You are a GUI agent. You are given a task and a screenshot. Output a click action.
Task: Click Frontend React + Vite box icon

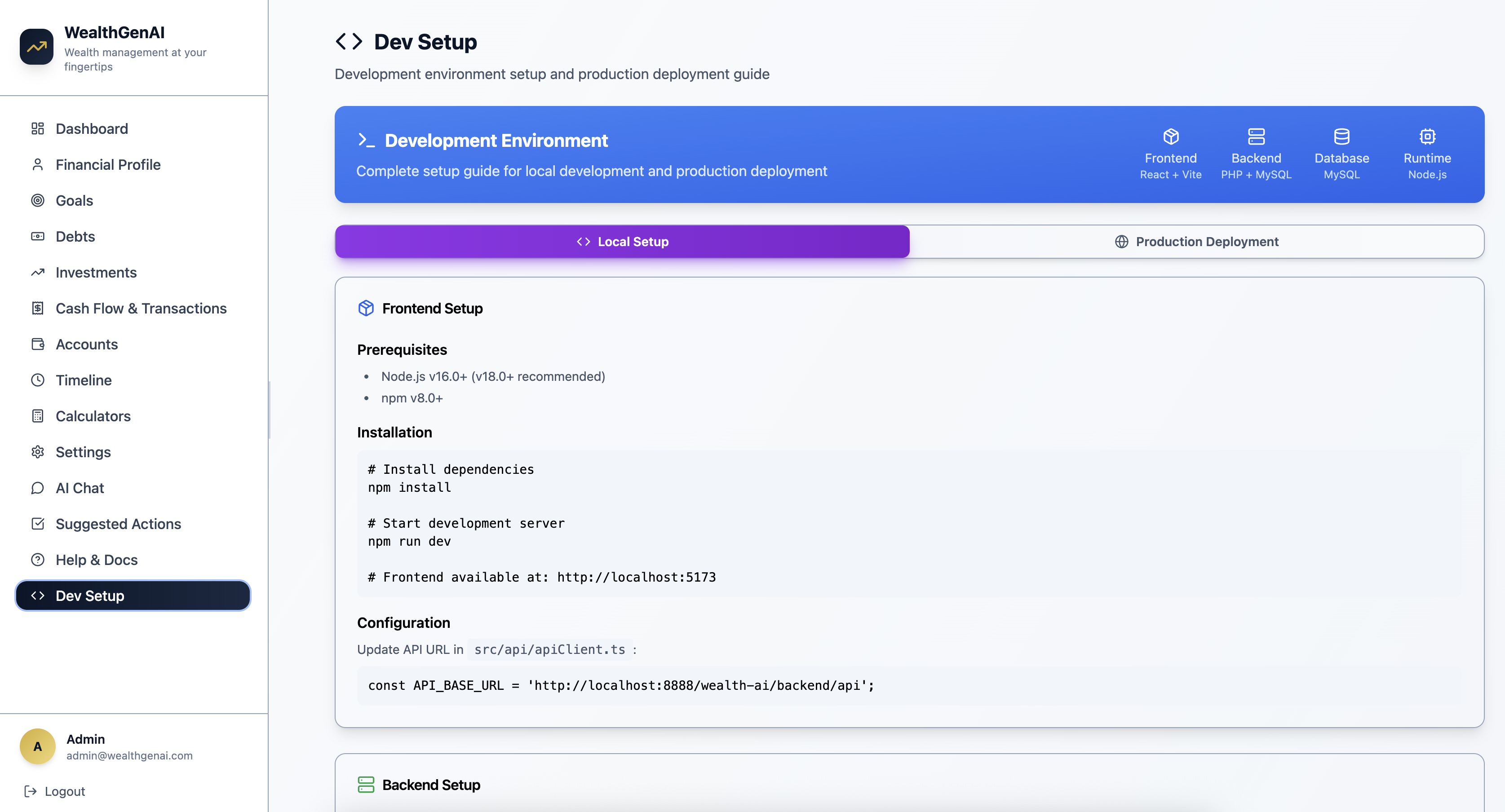(1170, 137)
